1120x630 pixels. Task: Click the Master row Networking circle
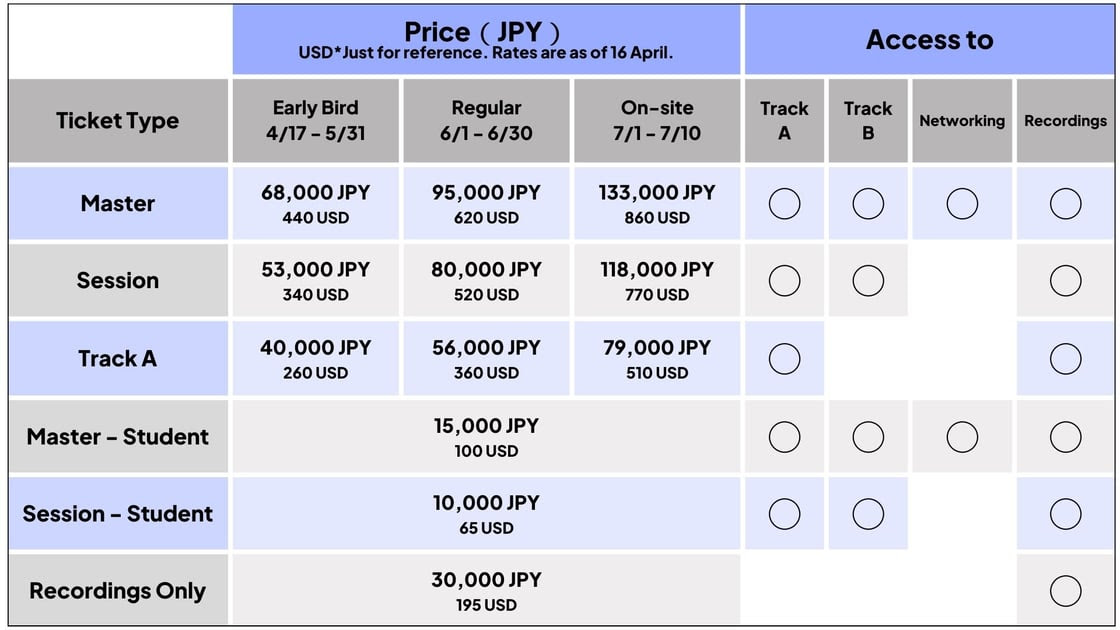tap(962, 204)
